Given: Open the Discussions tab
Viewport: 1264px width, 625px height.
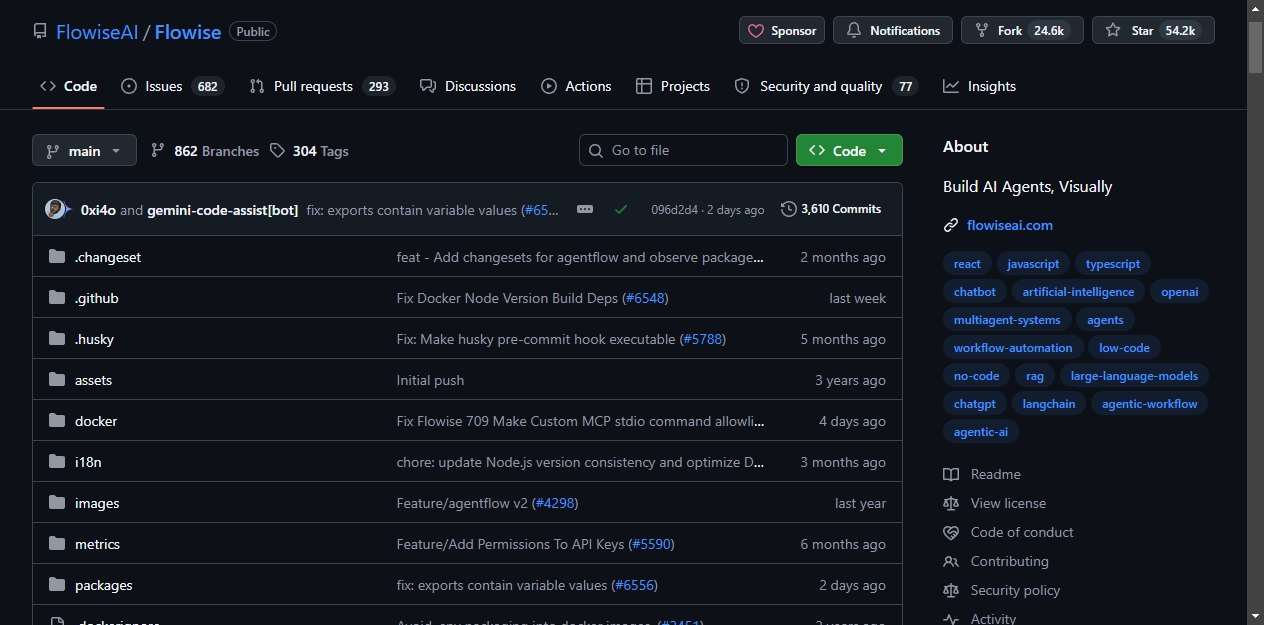Looking at the screenshot, I should coord(468,86).
